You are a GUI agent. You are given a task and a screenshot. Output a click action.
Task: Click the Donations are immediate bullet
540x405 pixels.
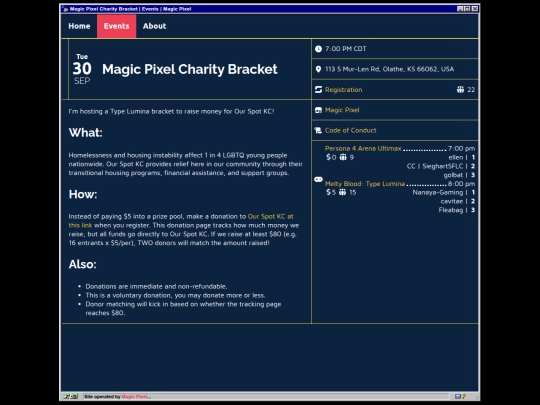pyautogui.click(x=156, y=287)
